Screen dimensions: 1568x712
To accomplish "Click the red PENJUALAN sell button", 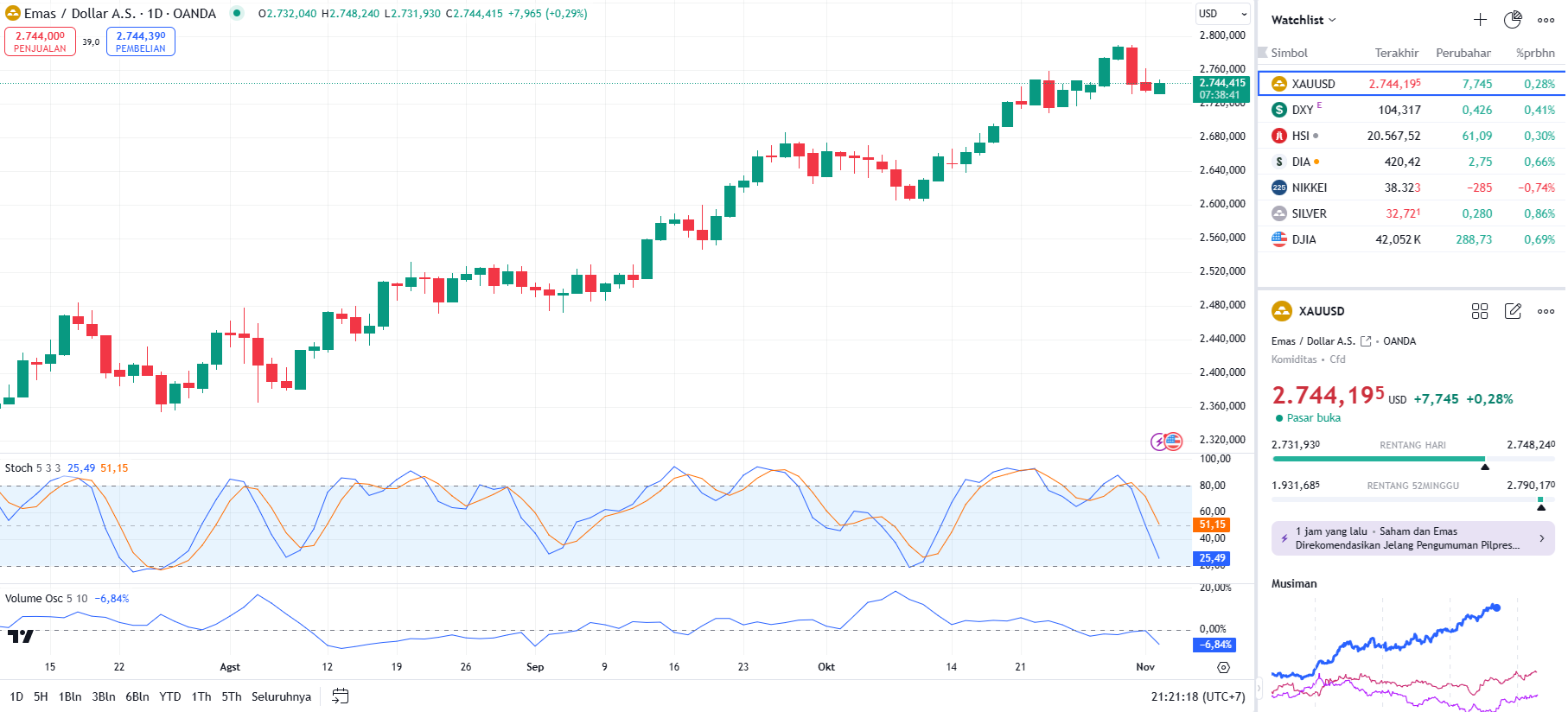I will coord(40,41).
